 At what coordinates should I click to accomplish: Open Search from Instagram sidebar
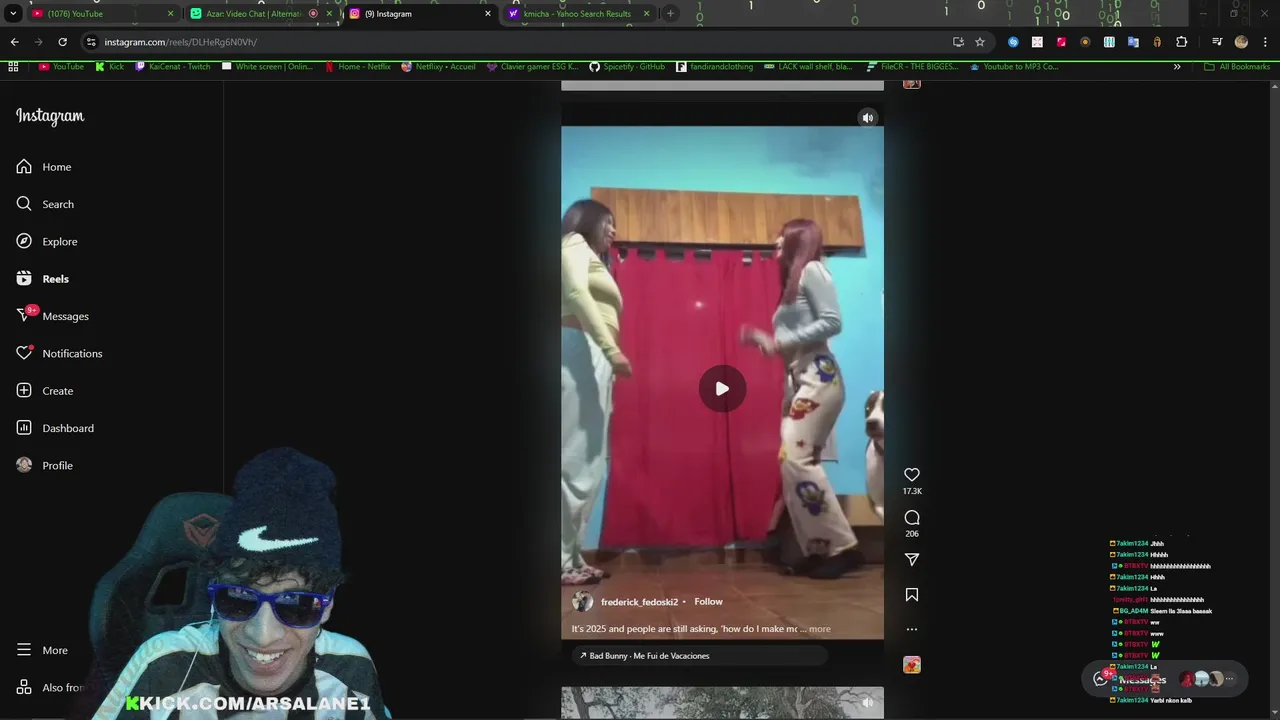[x=45, y=204]
